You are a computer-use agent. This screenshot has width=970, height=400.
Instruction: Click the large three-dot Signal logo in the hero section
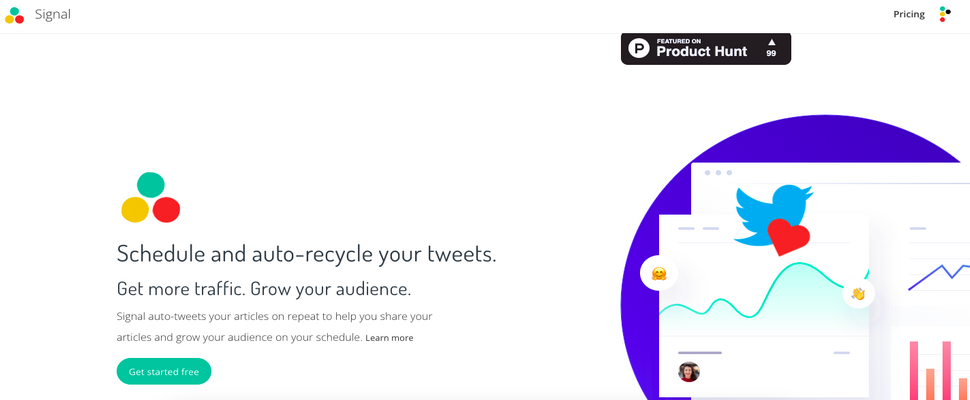(x=150, y=198)
